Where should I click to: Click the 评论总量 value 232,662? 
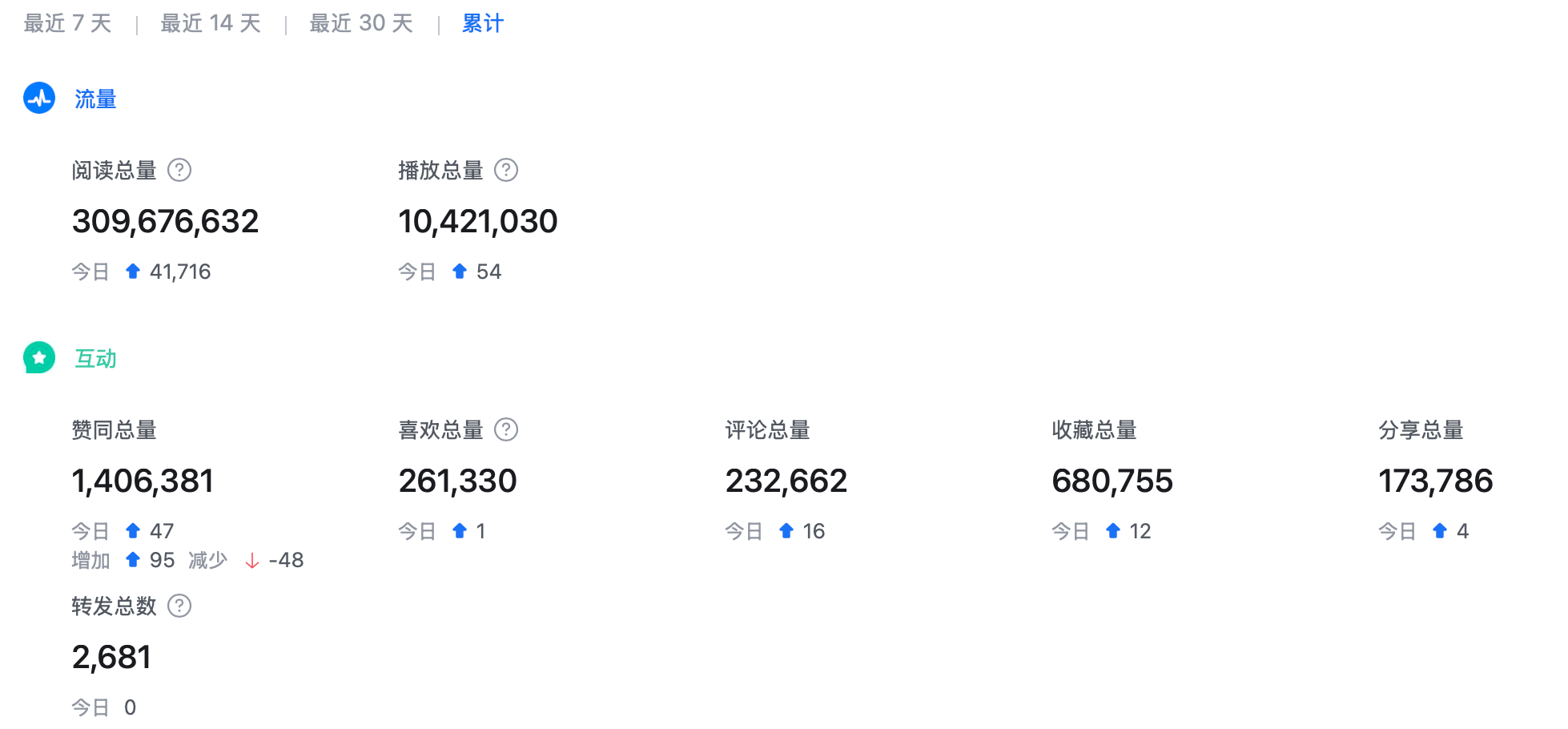[786, 481]
